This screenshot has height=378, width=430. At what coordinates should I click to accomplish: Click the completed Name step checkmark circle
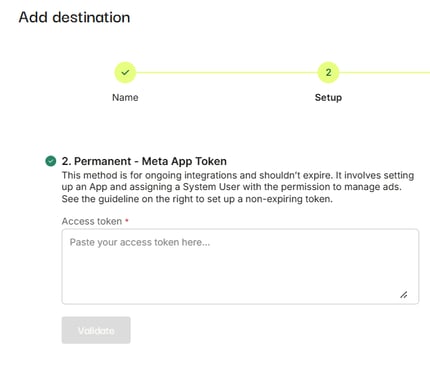coord(125,72)
